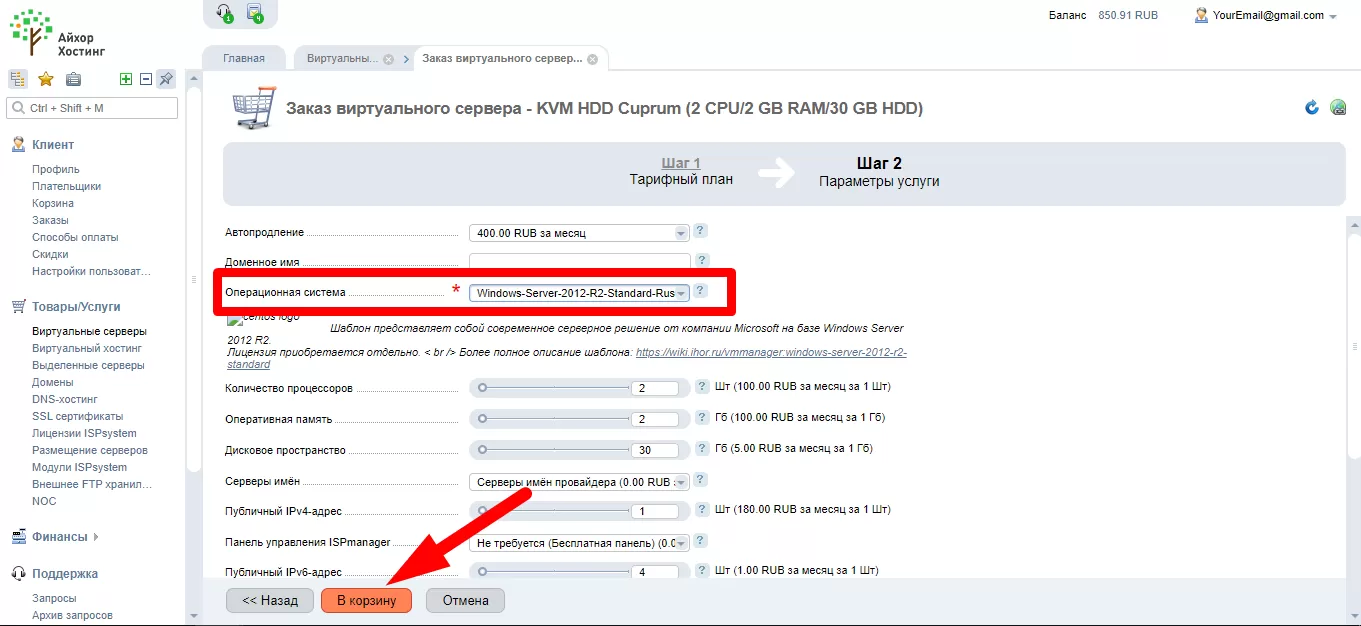
Task: Open favorites star icon in sidebar
Action: (x=45, y=79)
